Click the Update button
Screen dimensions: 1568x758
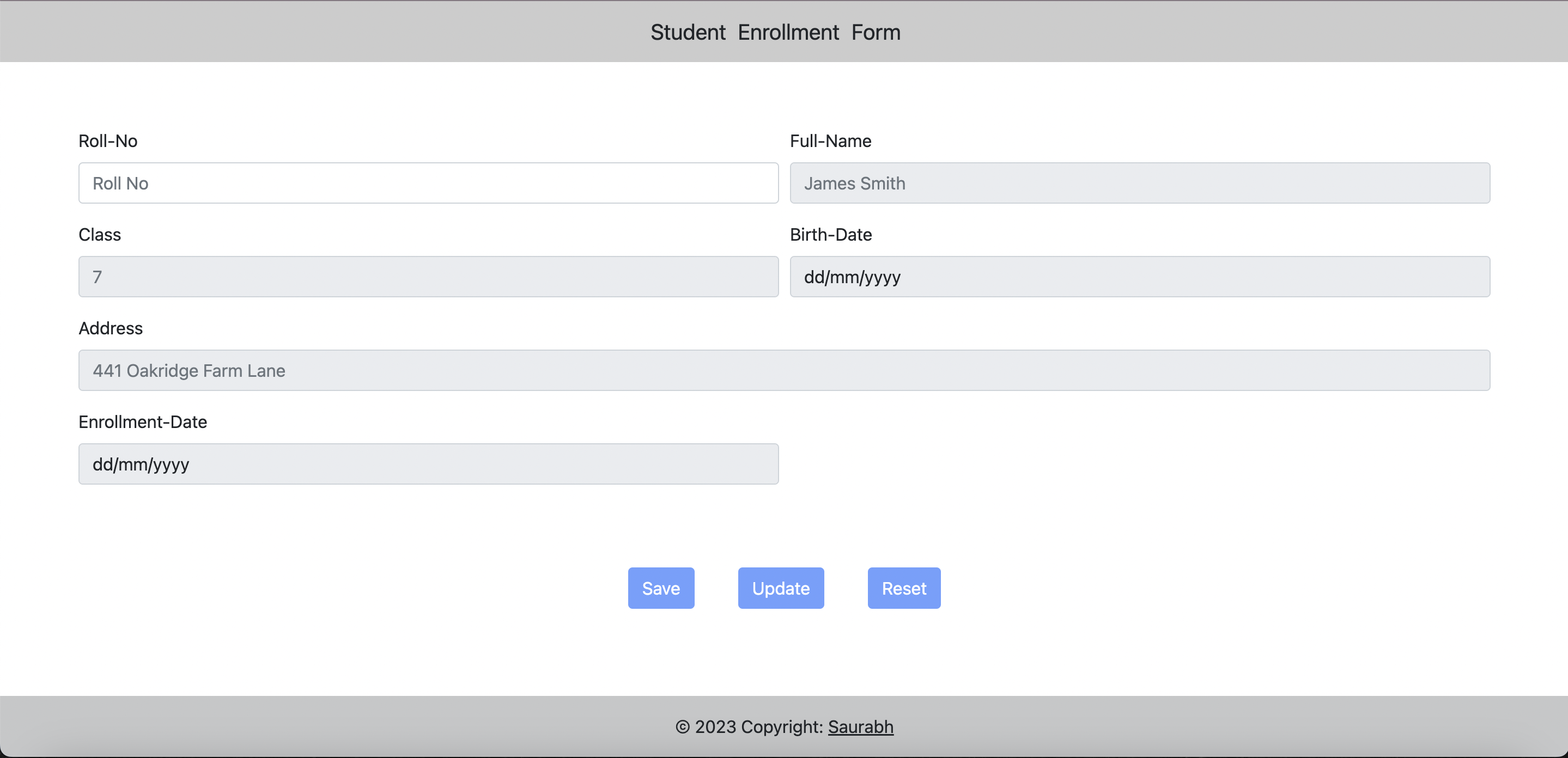pos(781,588)
